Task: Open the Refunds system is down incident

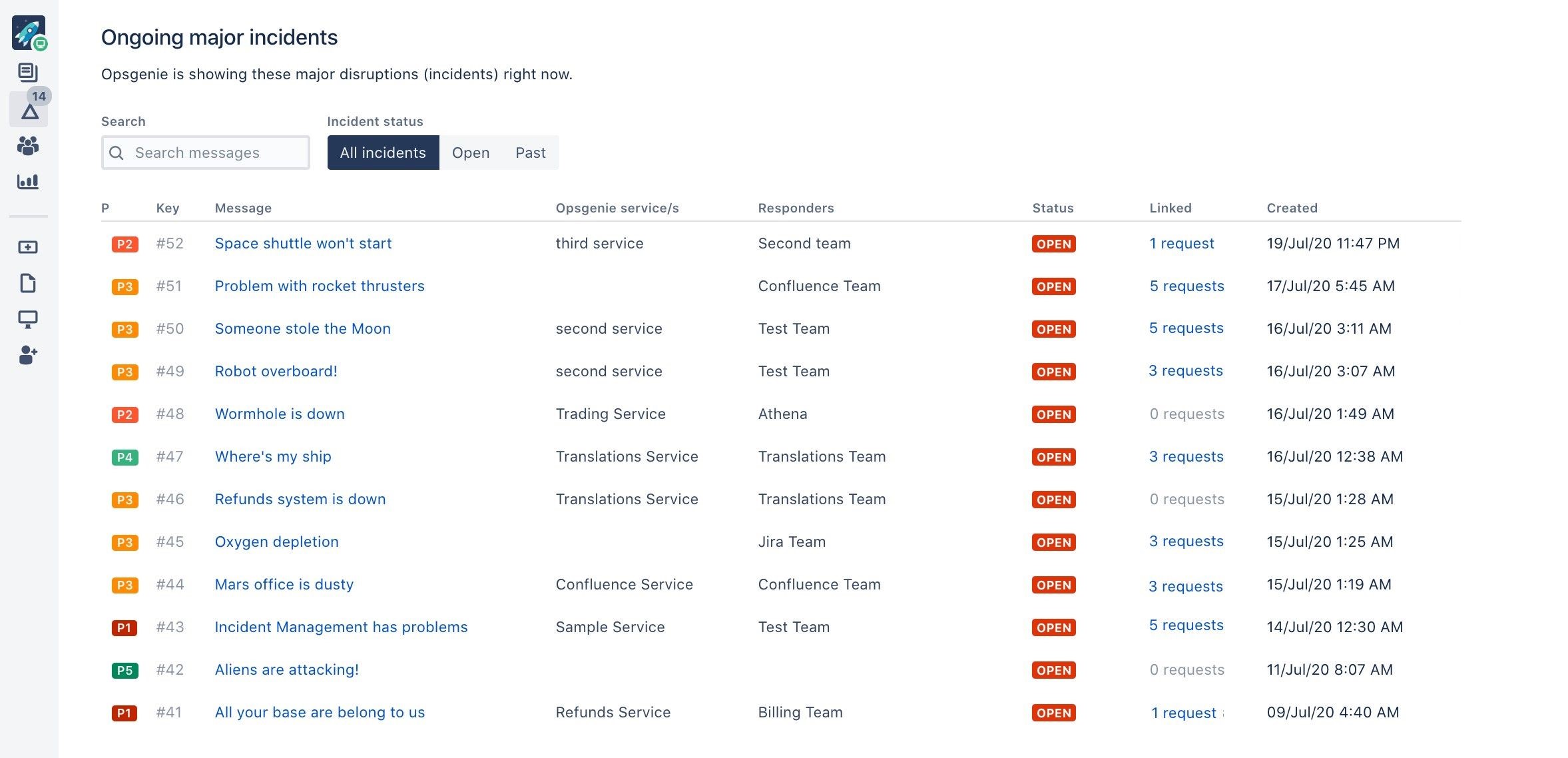Action: point(300,499)
